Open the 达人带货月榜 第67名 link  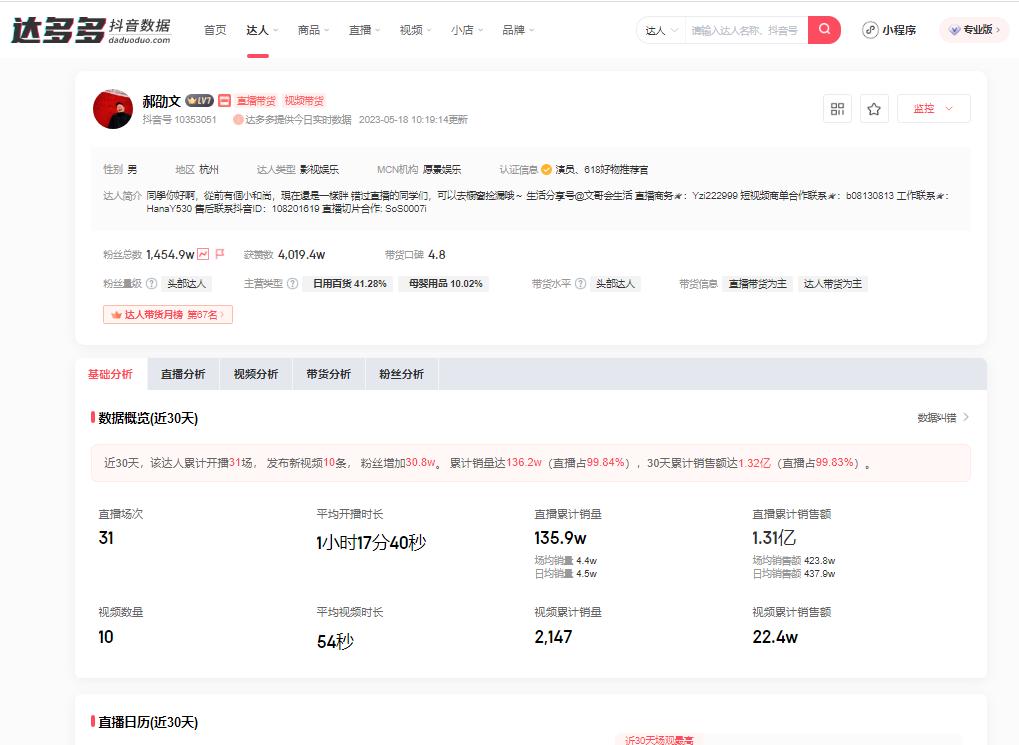click(x=167, y=314)
